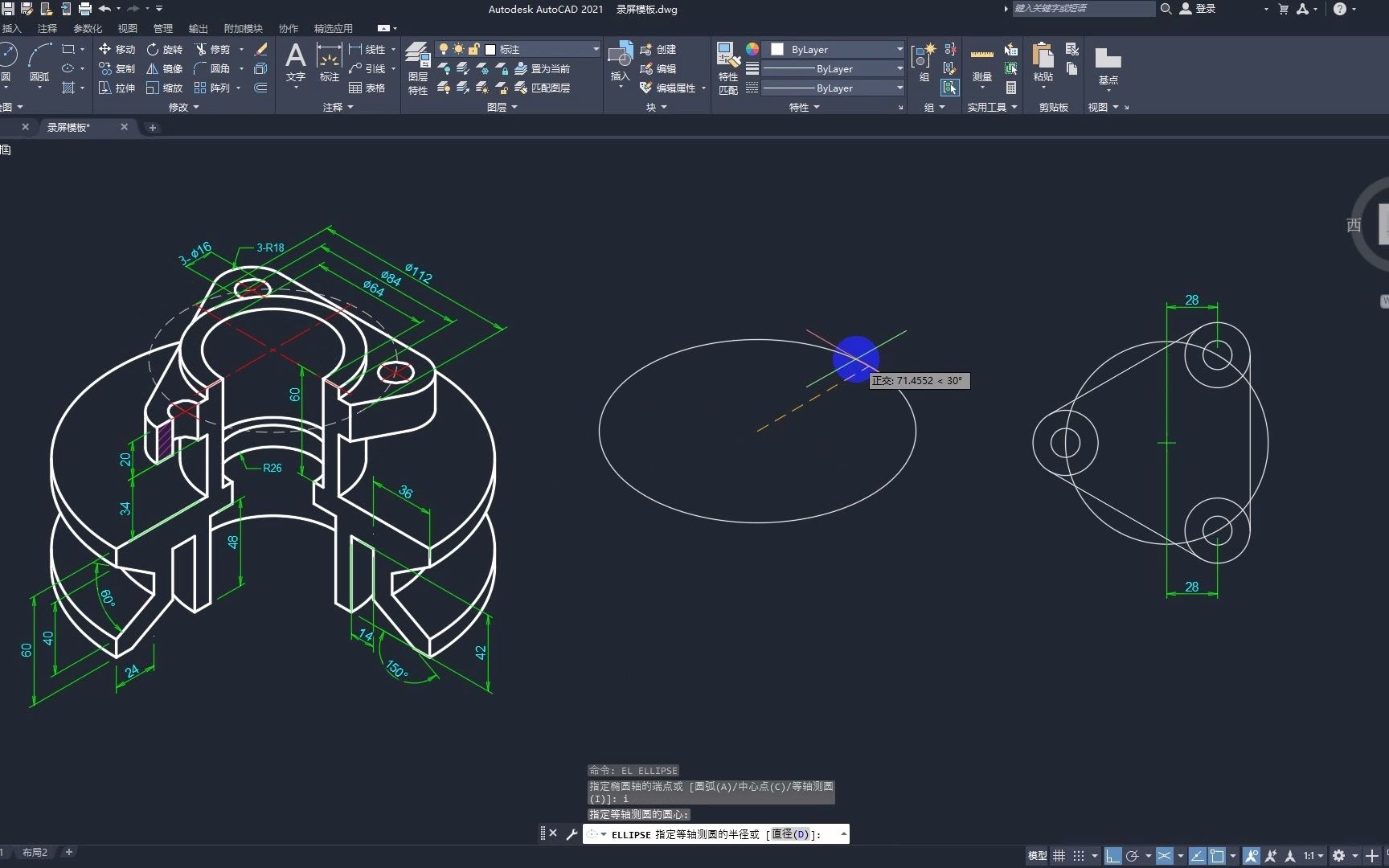Viewport: 1389px width, 868px height.
Task: Click the Undo arrow in quick access toolbar
Action: [104, 9]
